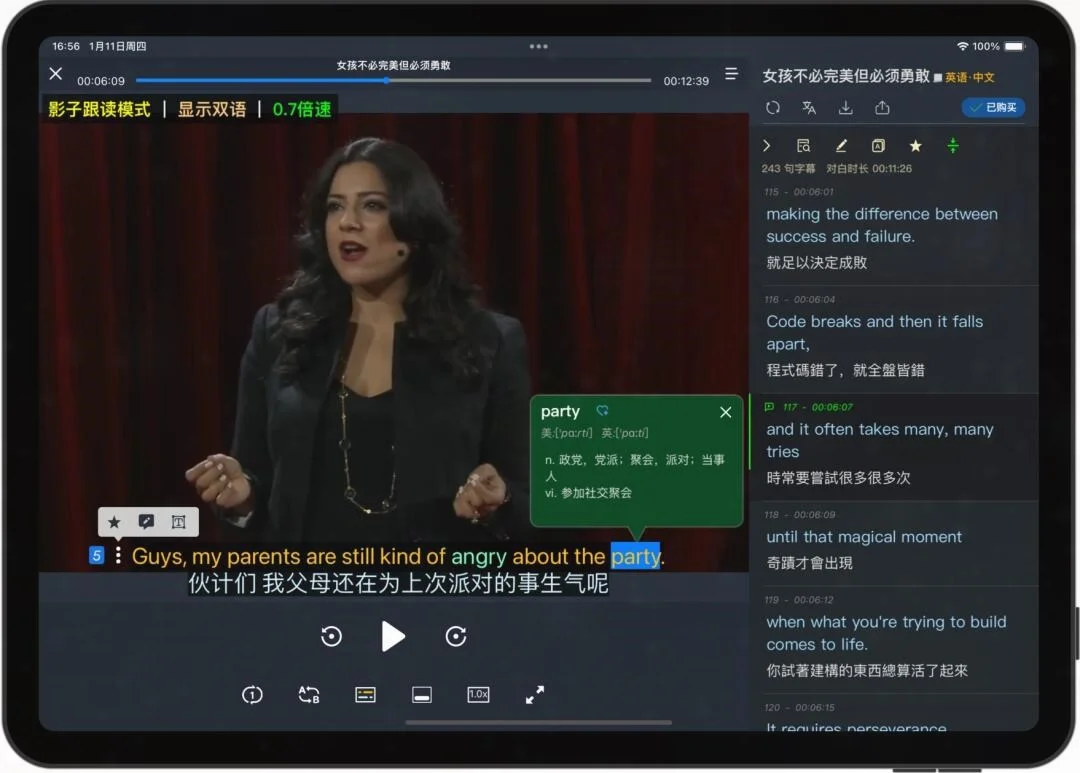Screen dimensions: 1080x773
Task: Jump to subtitle 'until that magical moment'
Action: tap(894, 543)
